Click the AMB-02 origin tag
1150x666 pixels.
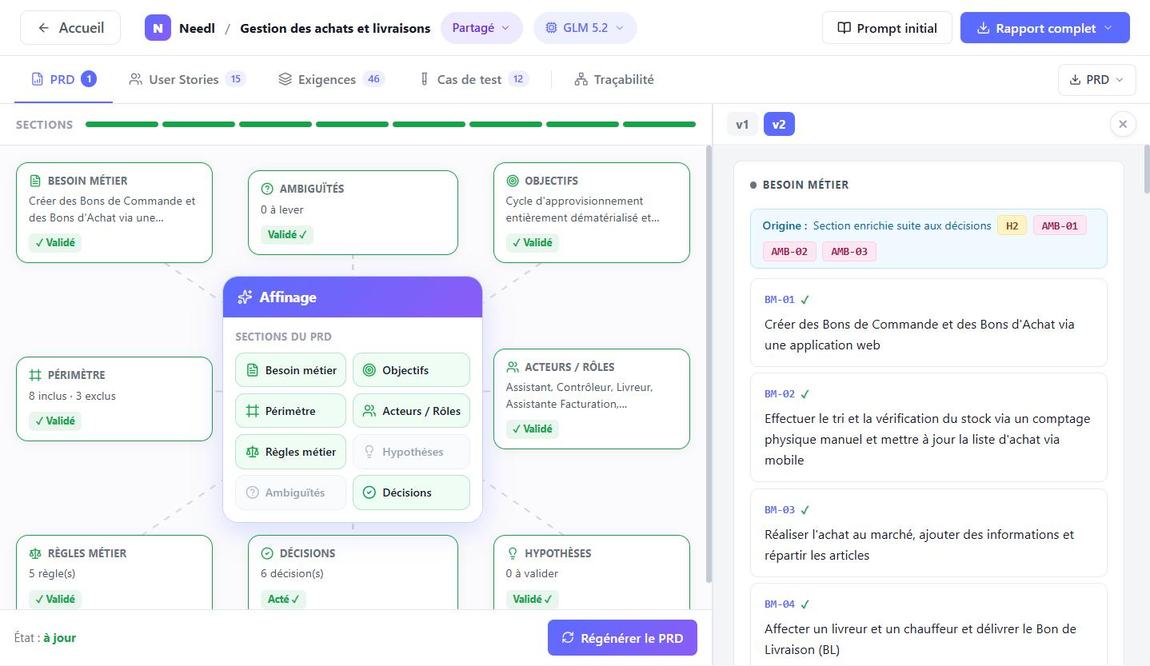pyautogui.click(x=789, y=252)
